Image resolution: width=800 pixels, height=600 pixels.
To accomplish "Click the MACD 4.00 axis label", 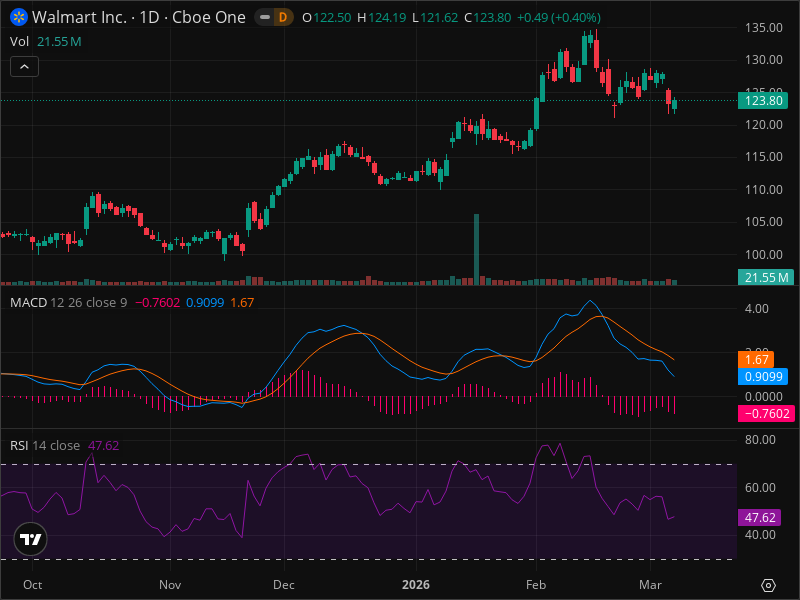I will 757,309.
